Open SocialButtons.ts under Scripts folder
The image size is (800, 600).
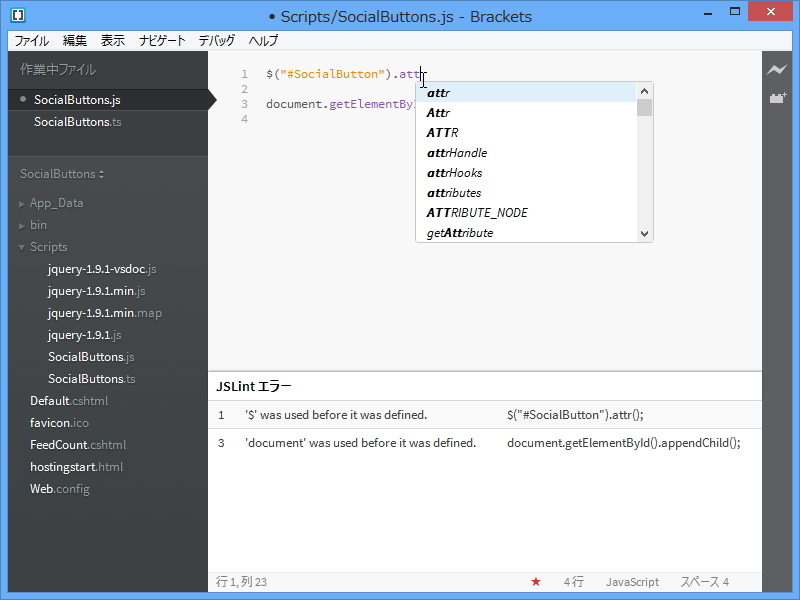92,379
